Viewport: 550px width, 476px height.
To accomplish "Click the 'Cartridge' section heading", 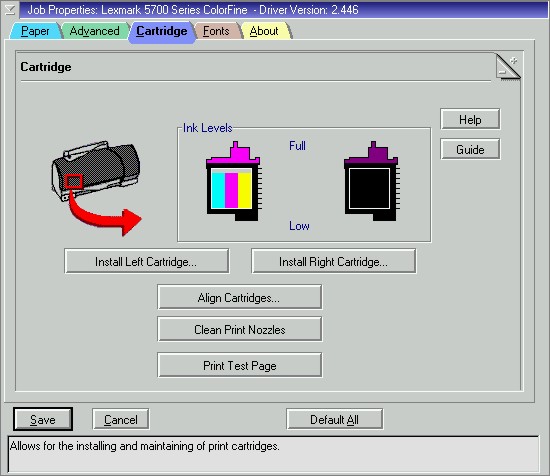I will coord(46,67).
